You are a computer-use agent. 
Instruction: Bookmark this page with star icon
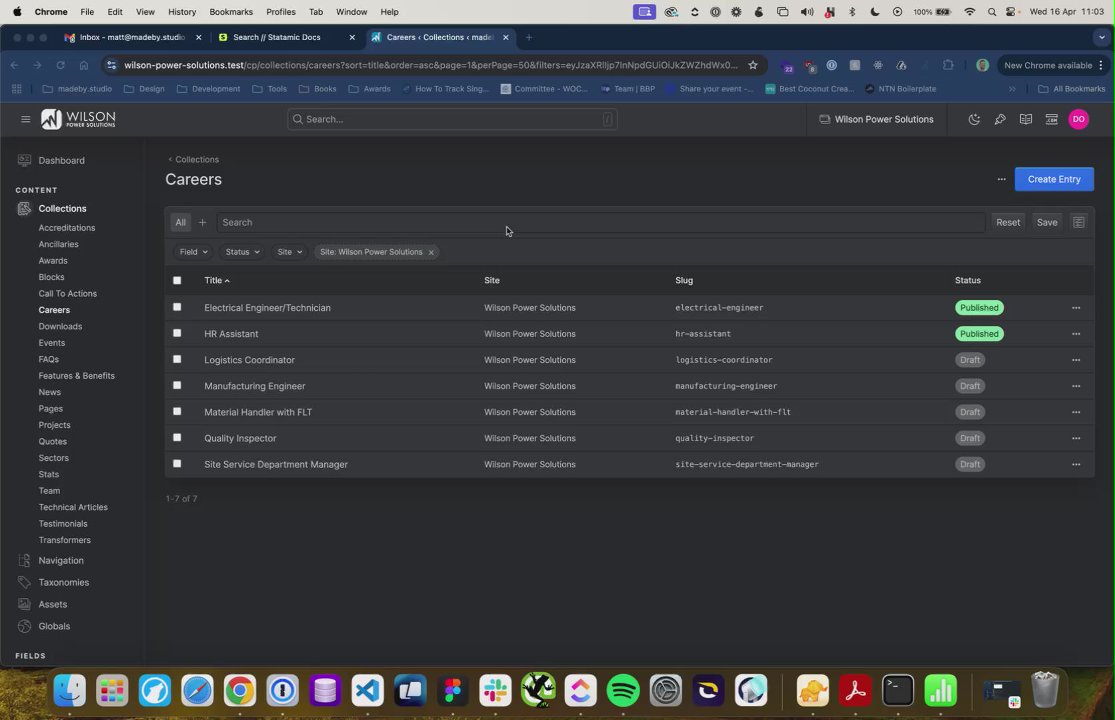(752, 65)
